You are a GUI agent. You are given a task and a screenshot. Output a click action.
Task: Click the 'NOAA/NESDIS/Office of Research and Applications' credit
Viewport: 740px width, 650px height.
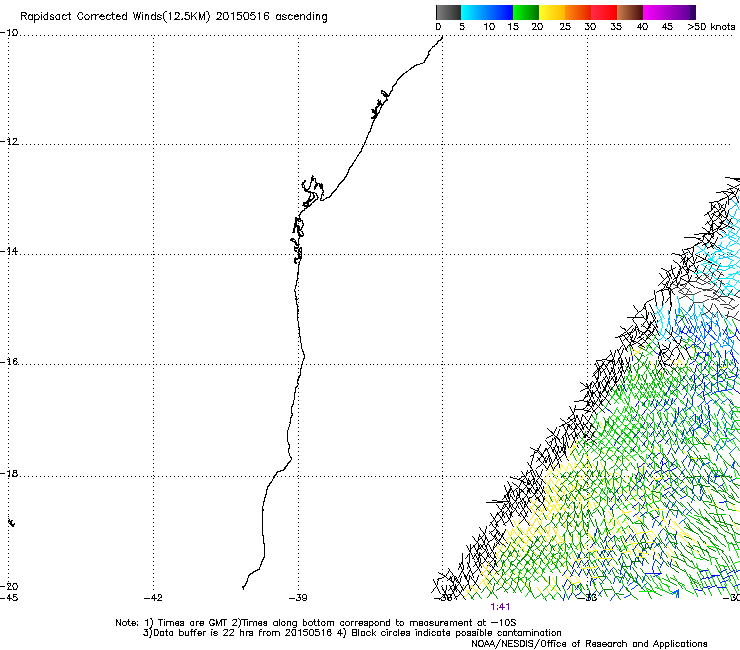(x=589, y=644)
